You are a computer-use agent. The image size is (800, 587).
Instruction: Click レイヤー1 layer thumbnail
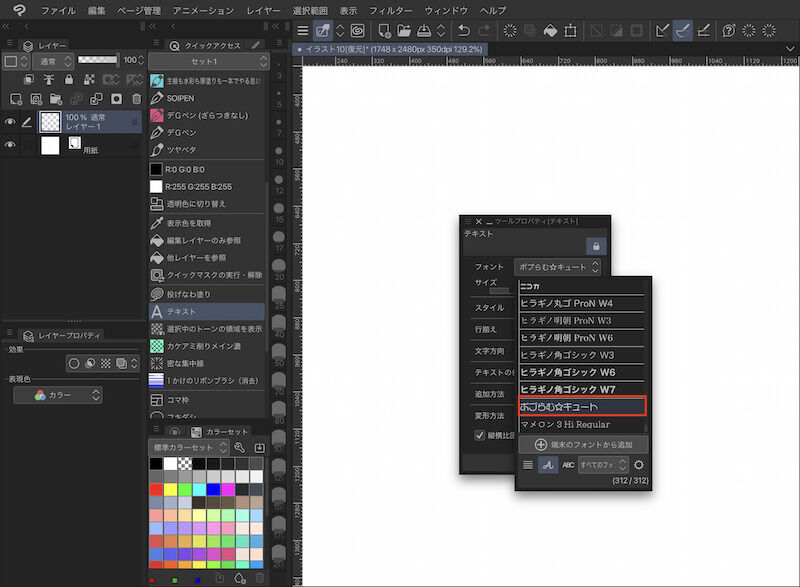(x=50, y=122)
